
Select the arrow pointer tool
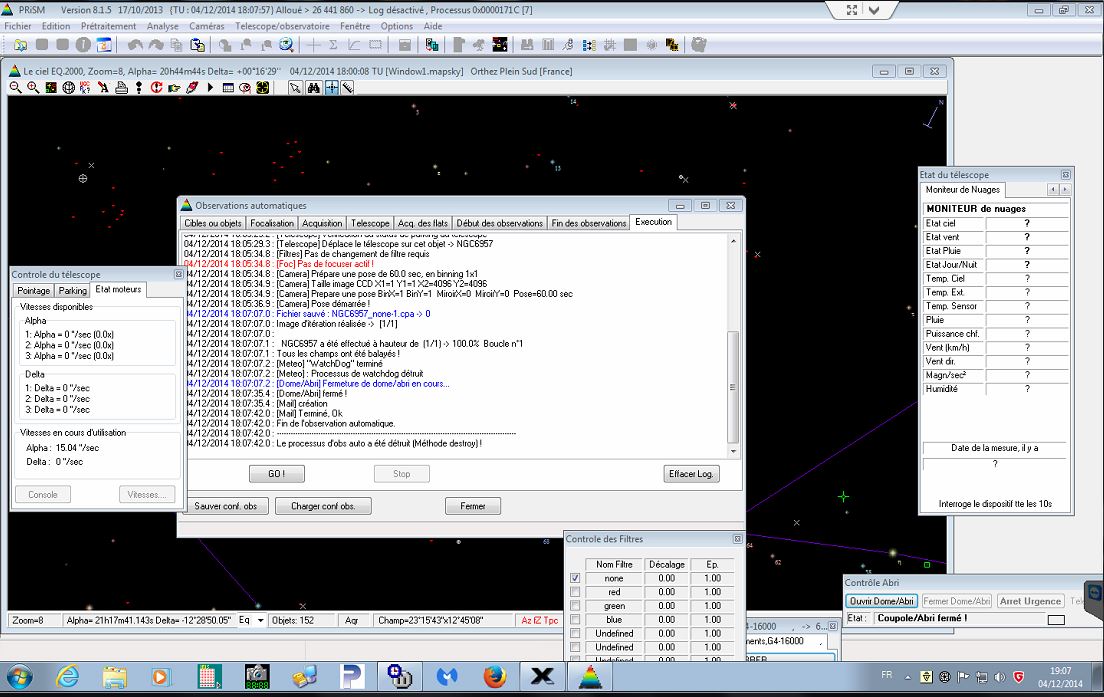pos(295,88)
